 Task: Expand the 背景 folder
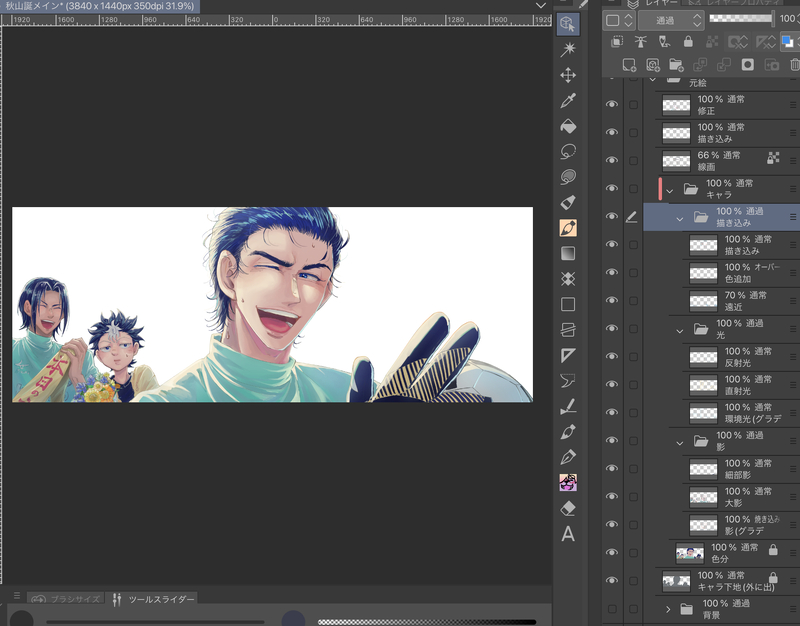click(668, 609)
